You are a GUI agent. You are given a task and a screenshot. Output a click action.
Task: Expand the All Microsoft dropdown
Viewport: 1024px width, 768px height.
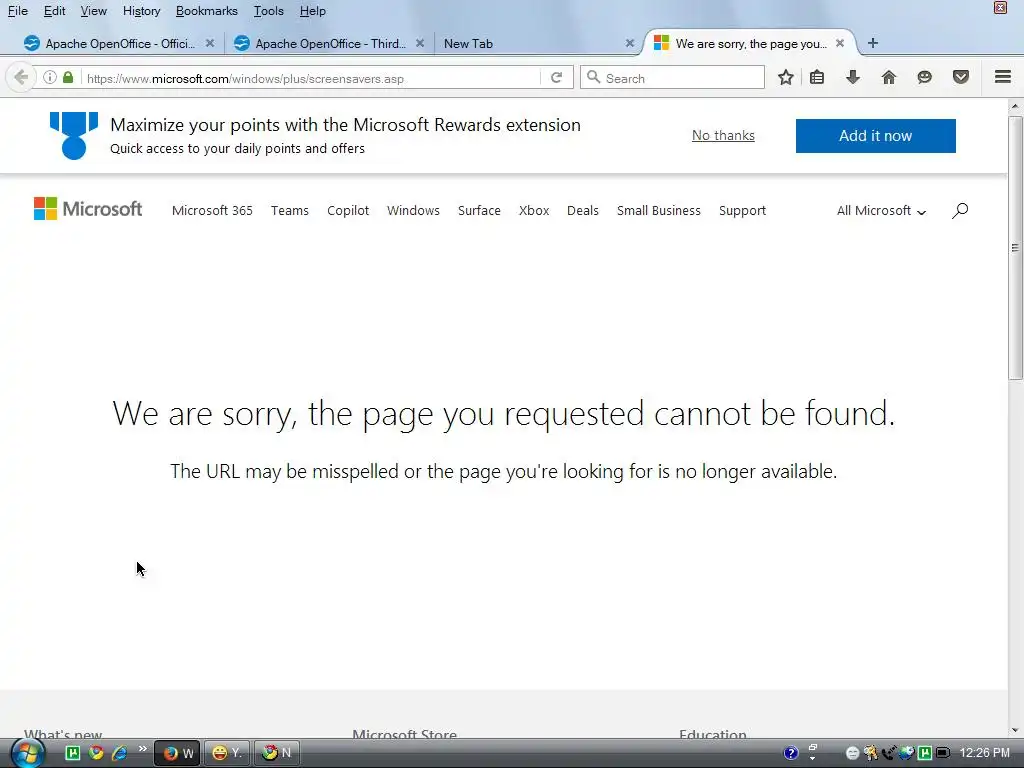881,210
